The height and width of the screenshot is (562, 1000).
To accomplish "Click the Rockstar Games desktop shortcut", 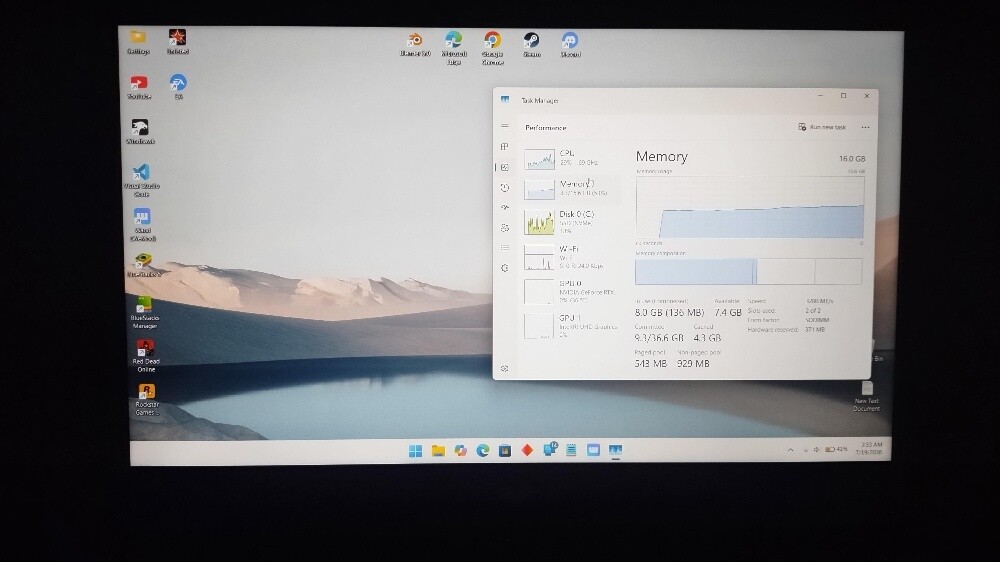I will click(147, 399).
